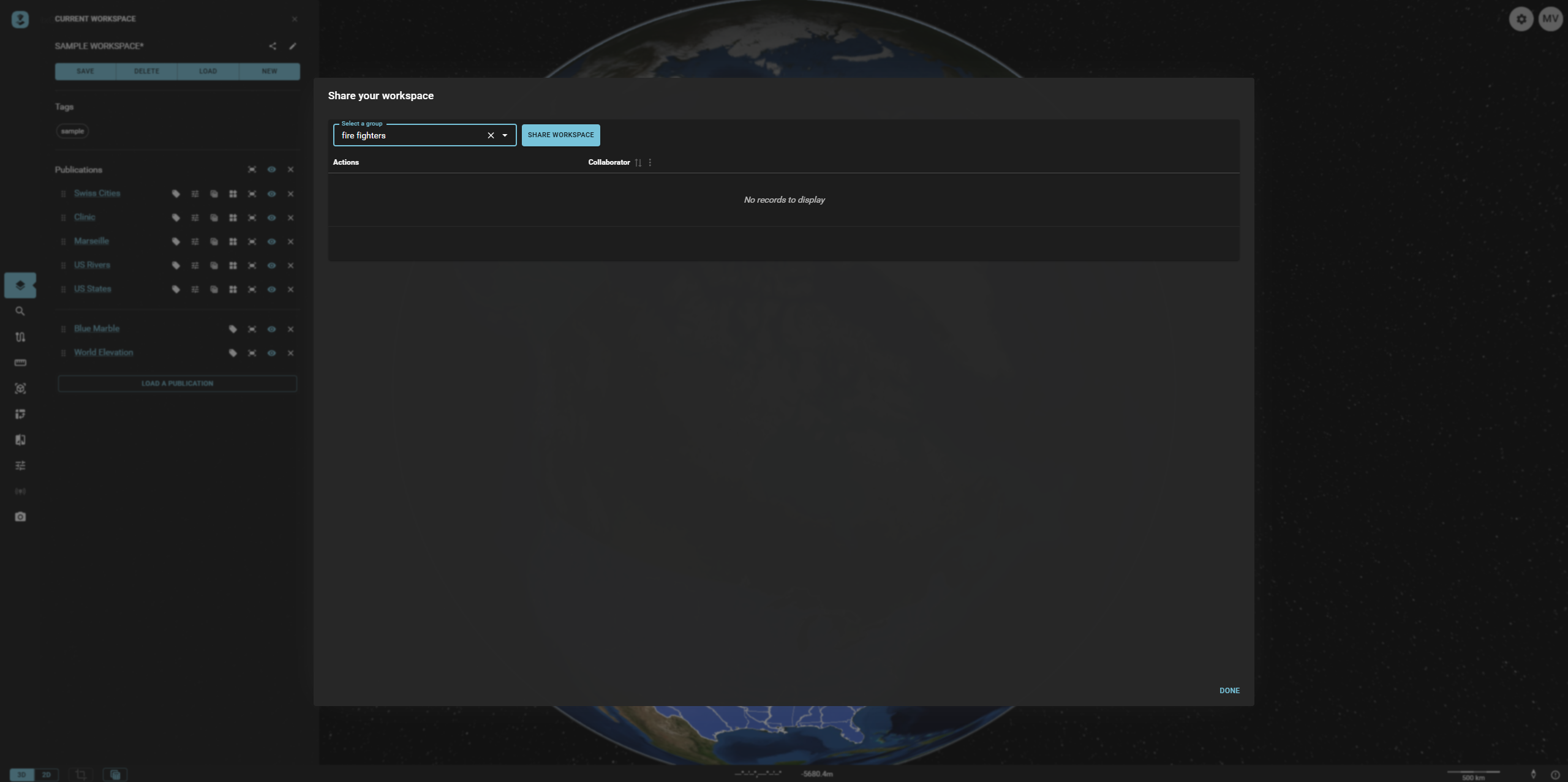1568x782 pixels.
Task: Hide the Blue Marble layer
Action: coord(272,329)
